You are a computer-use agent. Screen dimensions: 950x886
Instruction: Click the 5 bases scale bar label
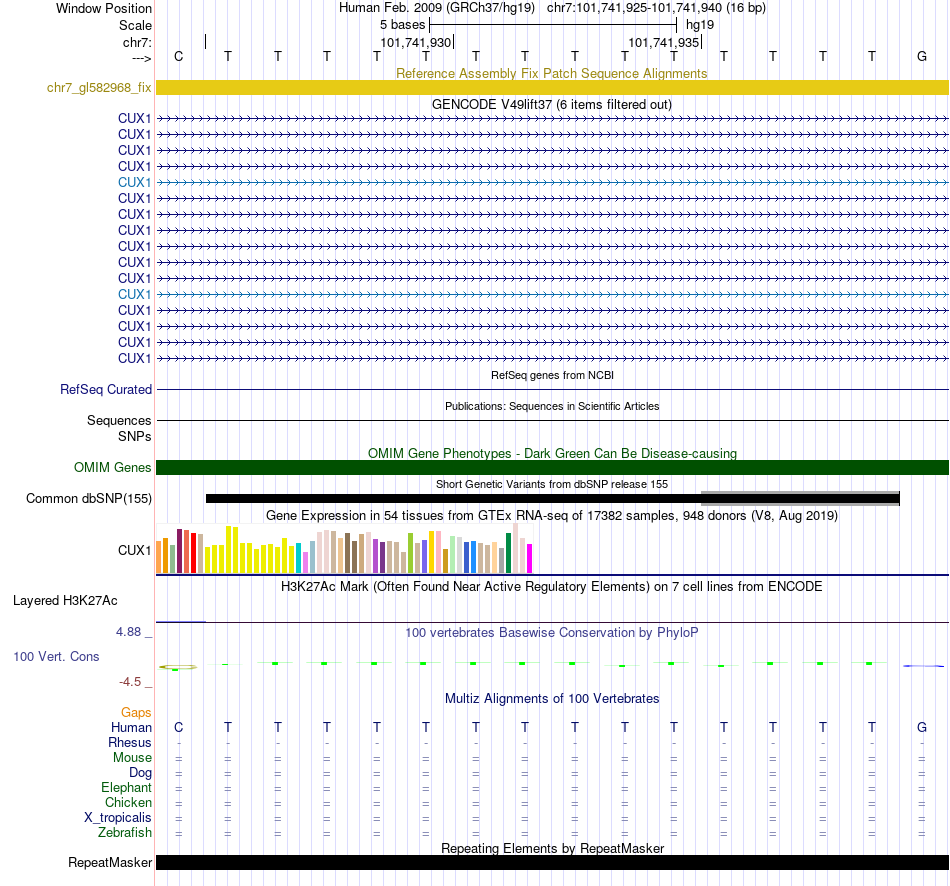click(x=402, y=25)
